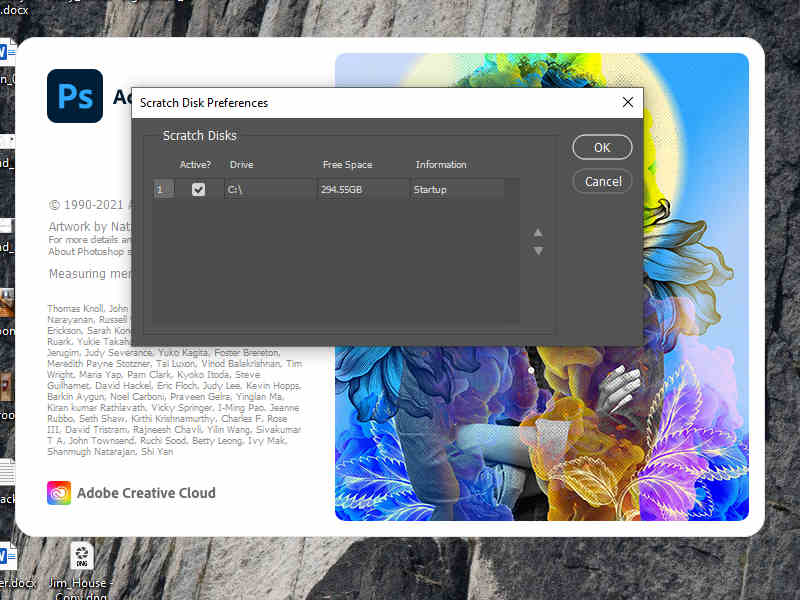Click the Photoshop Ps logo on splash screen
Image resolution: width=800 pixels, height=600 pixels.
point(74,96)
